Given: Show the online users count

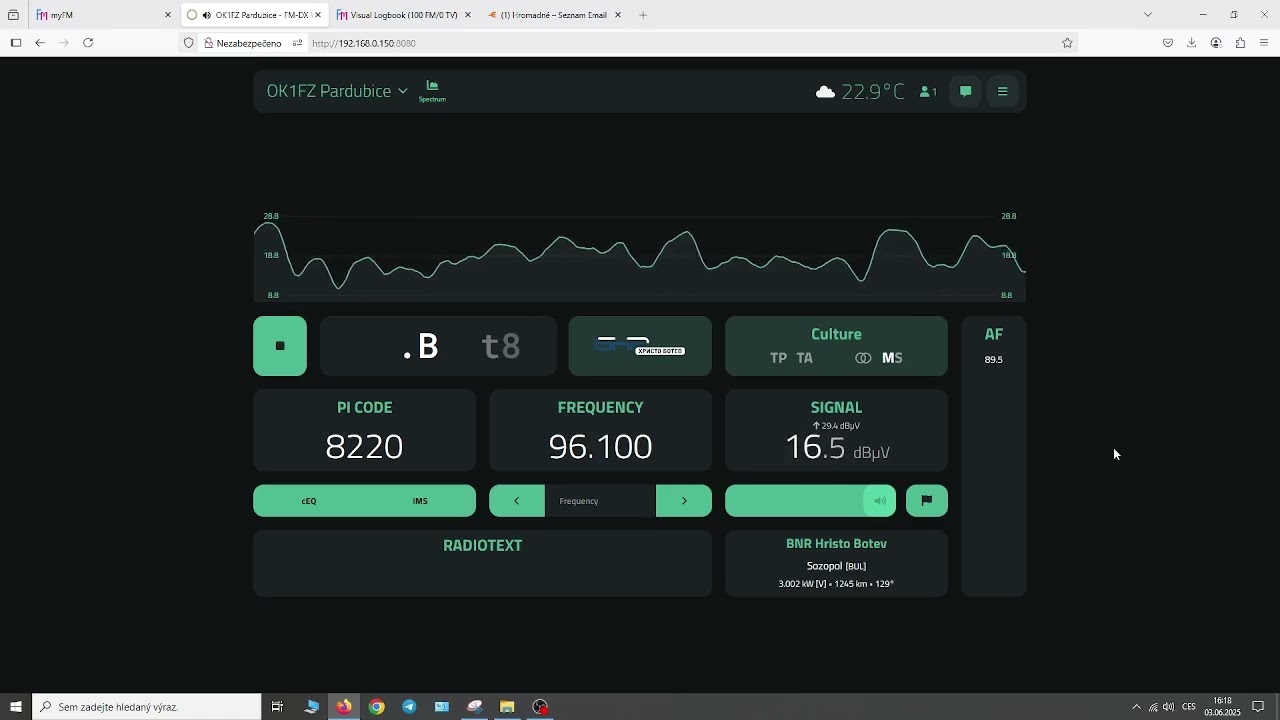Looking at the screenshot, I should point(928,92).
